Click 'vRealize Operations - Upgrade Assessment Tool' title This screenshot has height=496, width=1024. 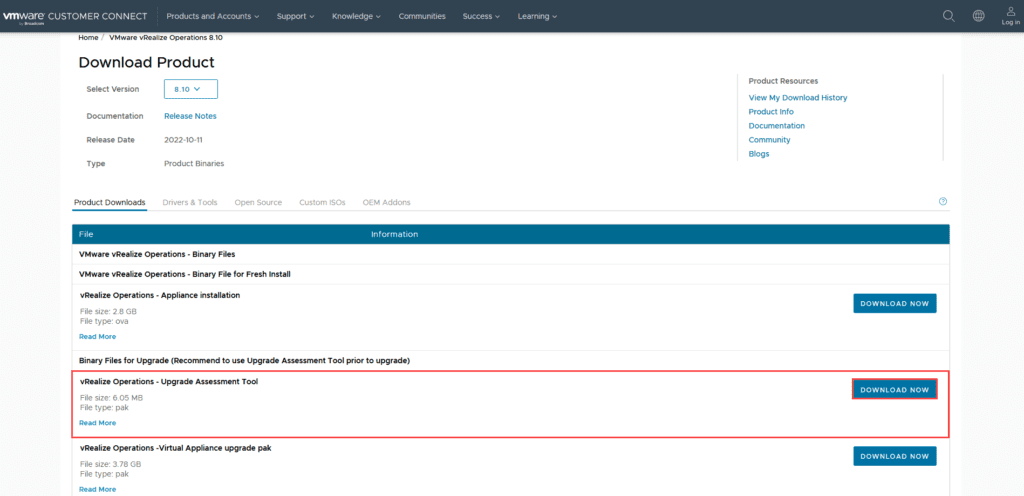[169, 381]
